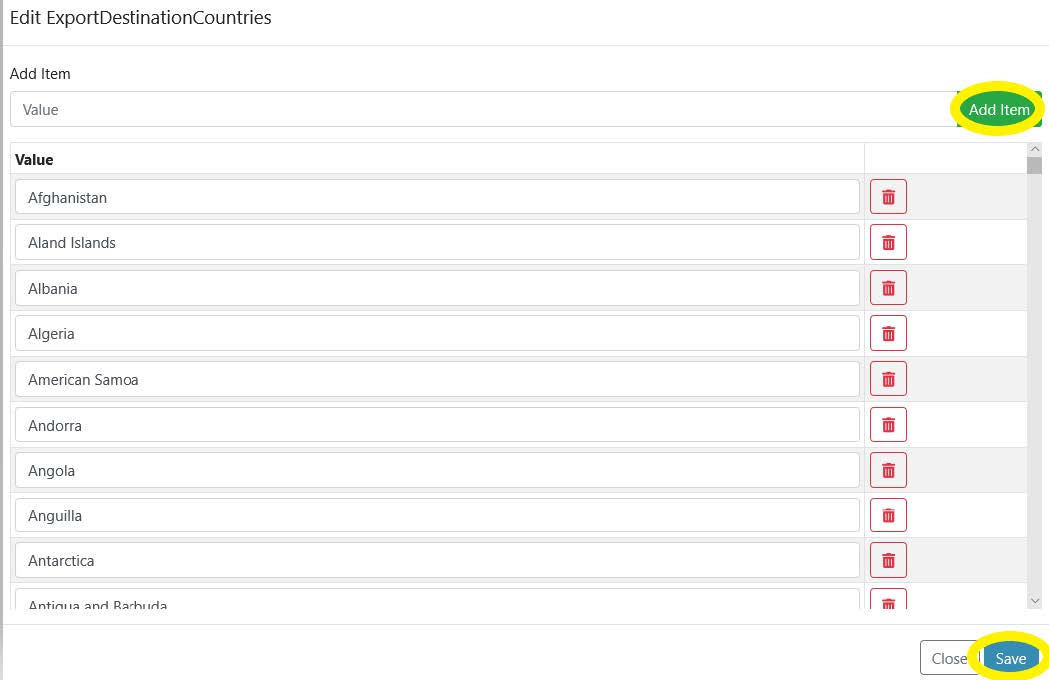
Task: Click the Antarctica text field
Action: click(437, 561)
